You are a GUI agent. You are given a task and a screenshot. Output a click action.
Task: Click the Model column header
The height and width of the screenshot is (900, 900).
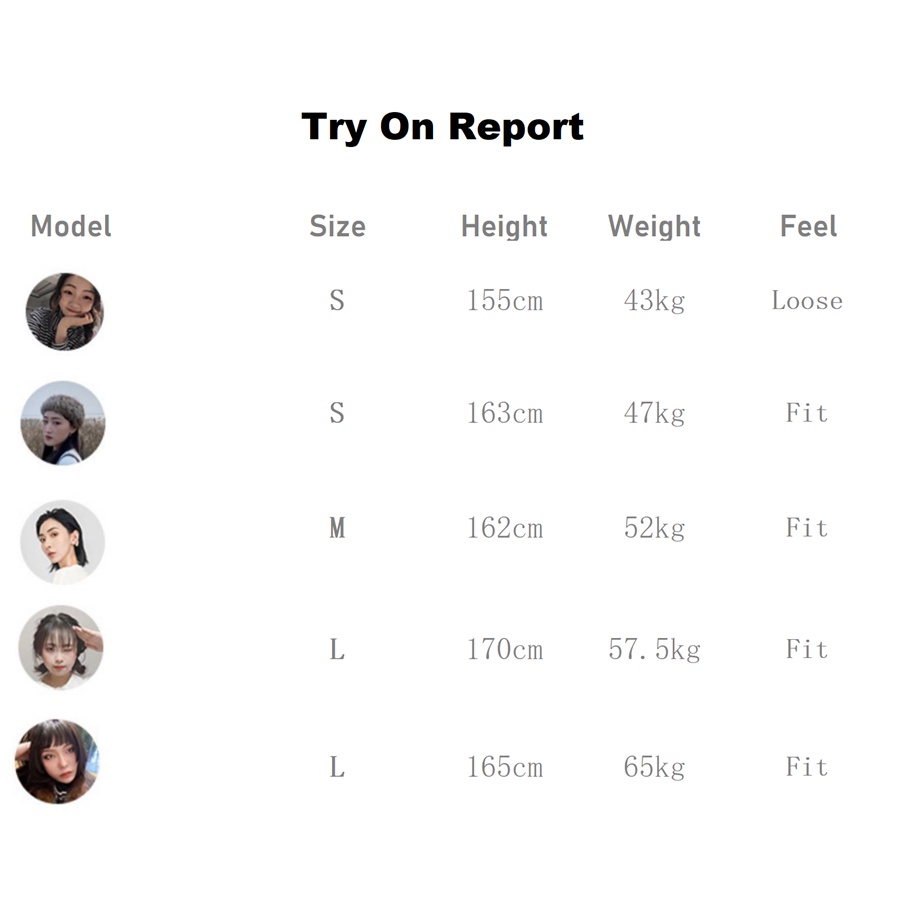point(71,226)
